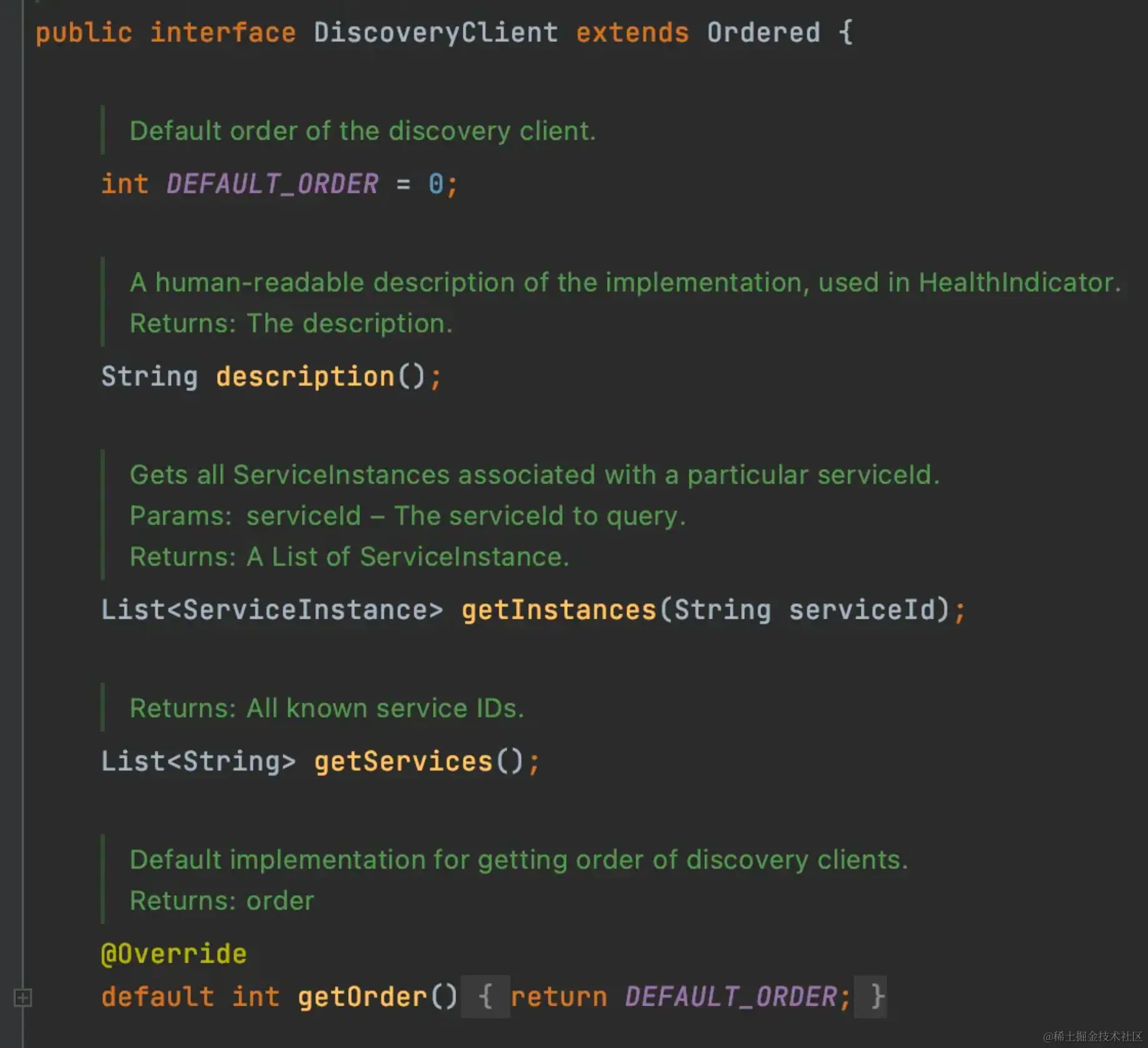Click the 'Returns: A List of ServiceInstance.' doc line
This screenshot has height=1048, width=1148.
pos(349,556)
